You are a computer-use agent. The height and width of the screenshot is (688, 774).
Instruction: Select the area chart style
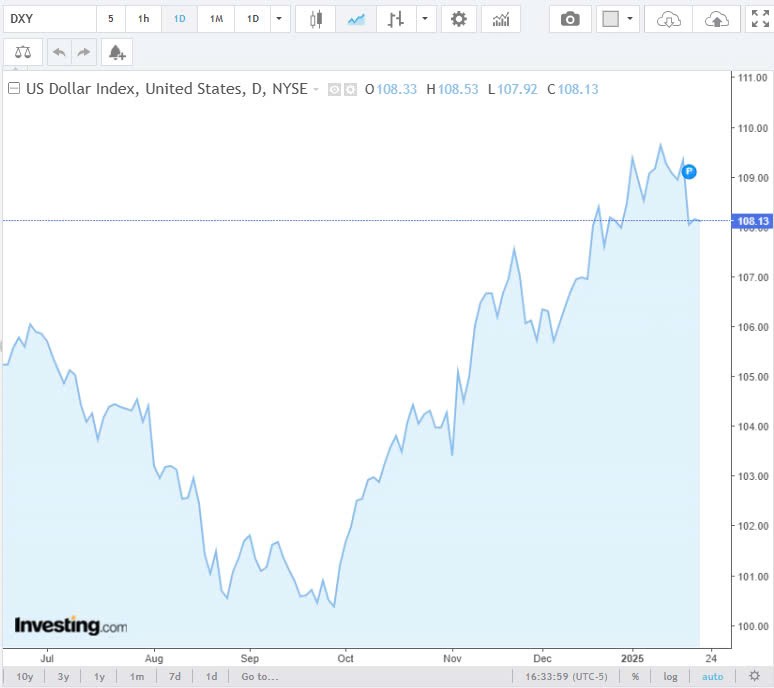tap(356, 19)
